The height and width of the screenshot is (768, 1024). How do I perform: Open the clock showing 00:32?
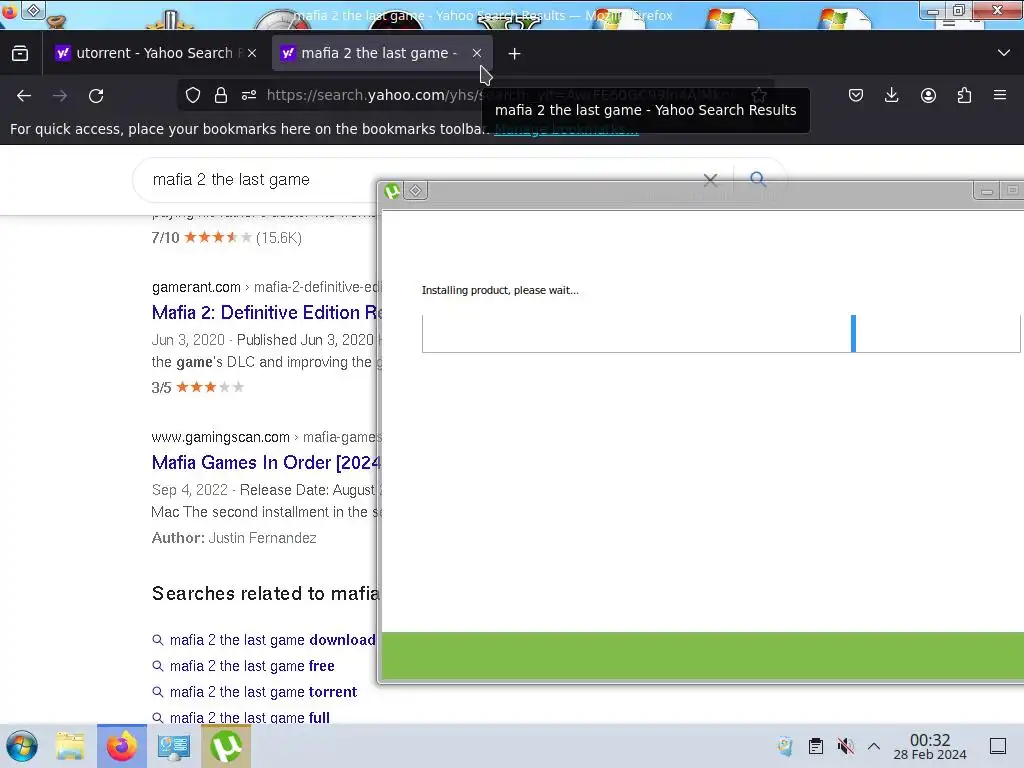[930, 747]
